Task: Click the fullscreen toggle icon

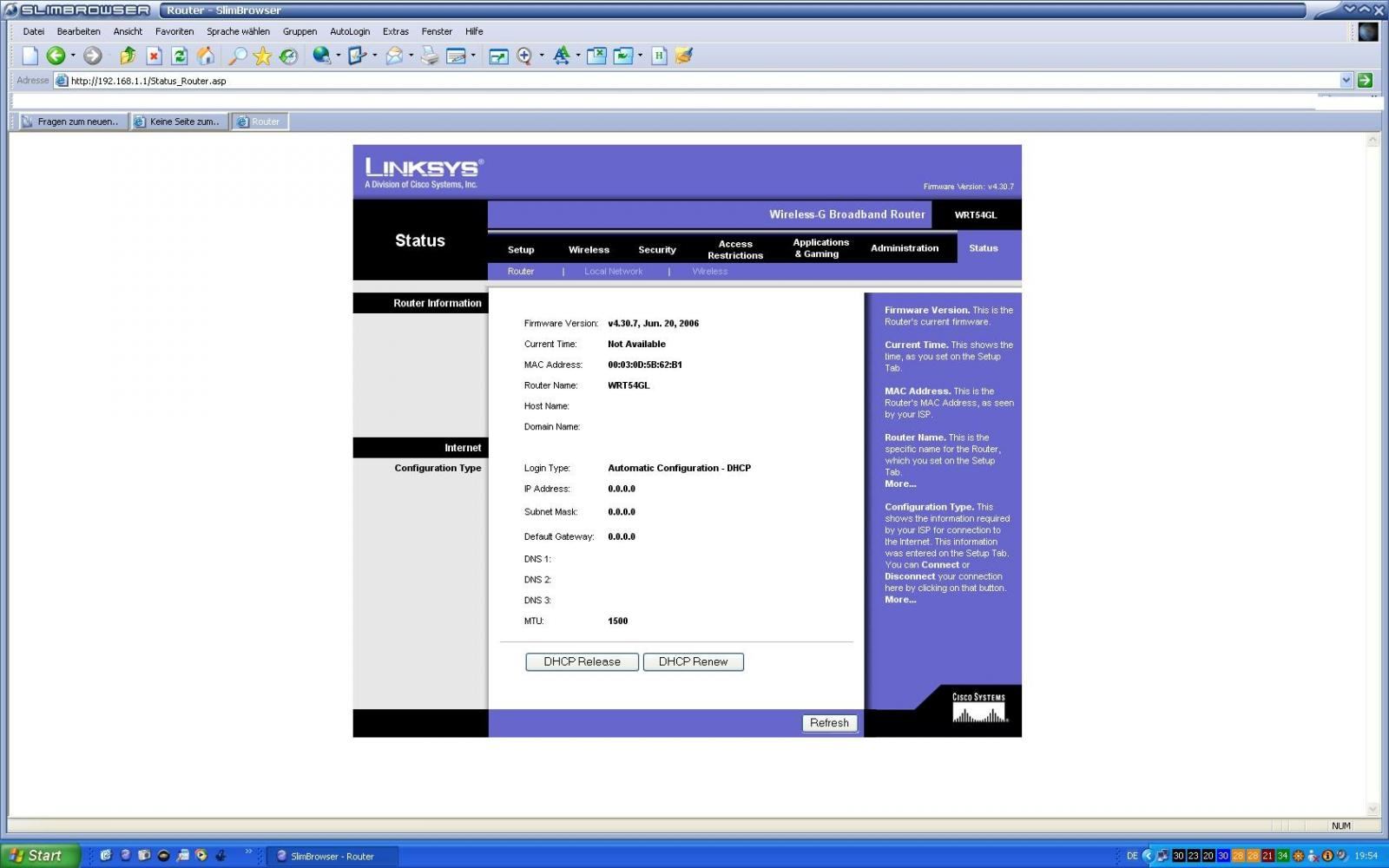Action: click(x=498, y=56)
